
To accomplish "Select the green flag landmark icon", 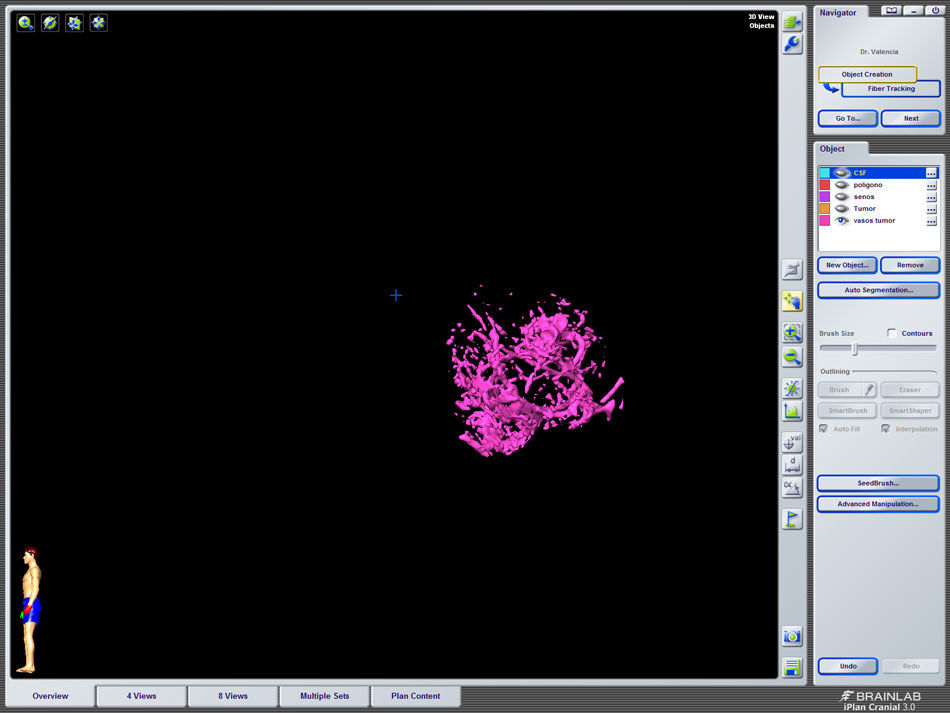I will (x=792, y=519).
